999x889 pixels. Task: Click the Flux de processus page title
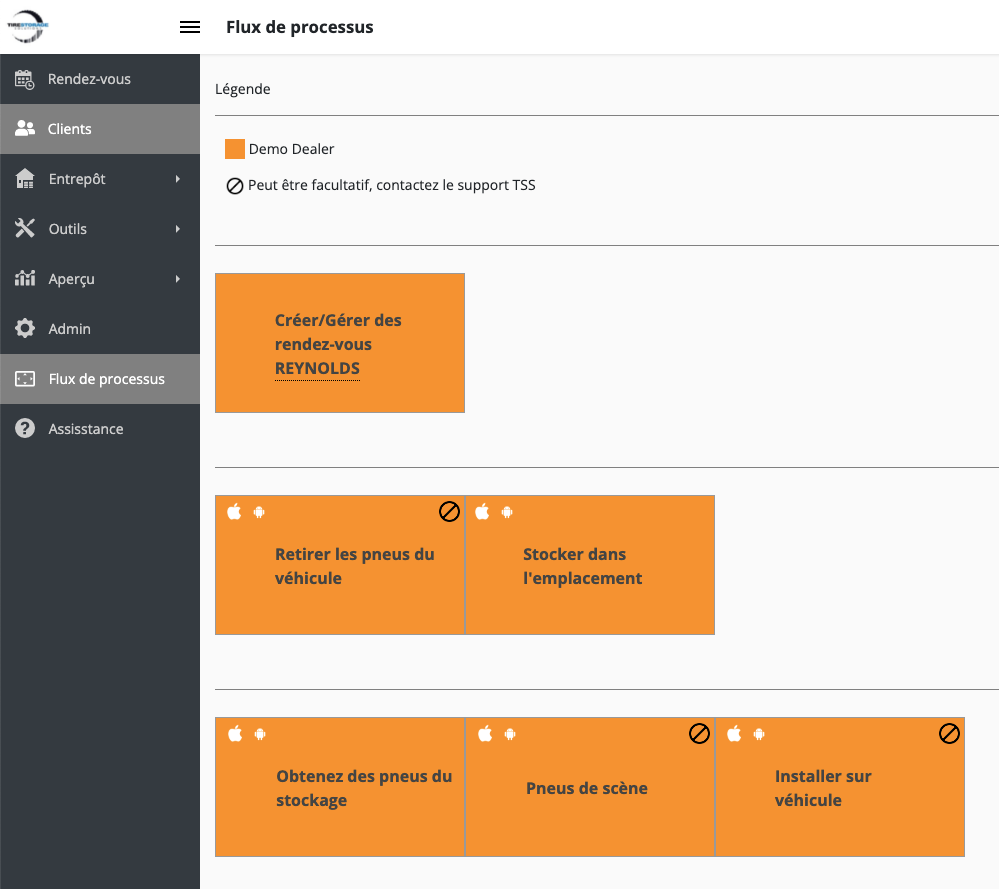point(299,27)
